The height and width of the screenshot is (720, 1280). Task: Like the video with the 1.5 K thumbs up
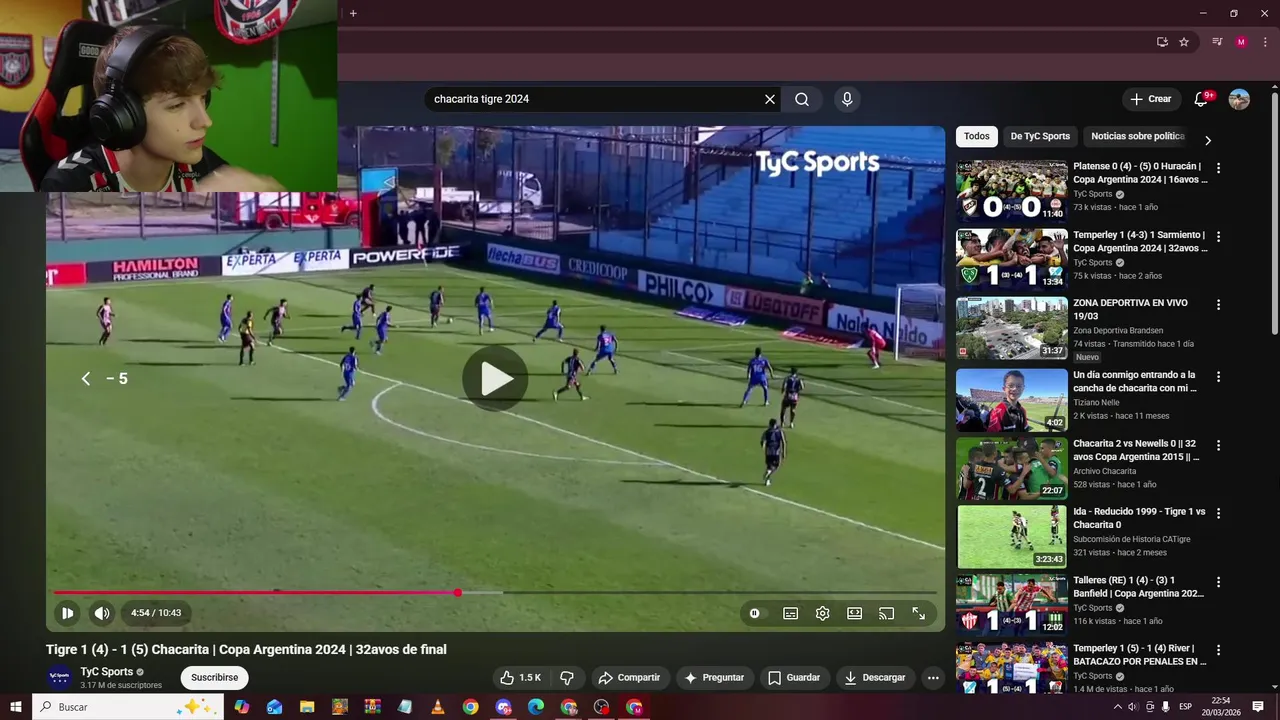[520, 678]
